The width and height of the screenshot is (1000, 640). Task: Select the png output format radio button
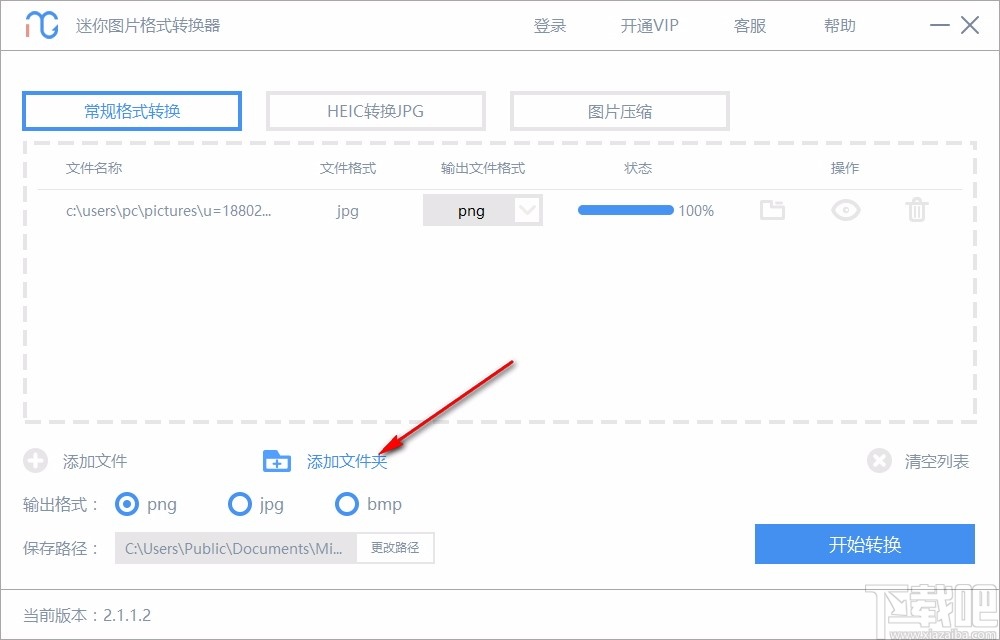pyautogui.click(x=127, y=505)
